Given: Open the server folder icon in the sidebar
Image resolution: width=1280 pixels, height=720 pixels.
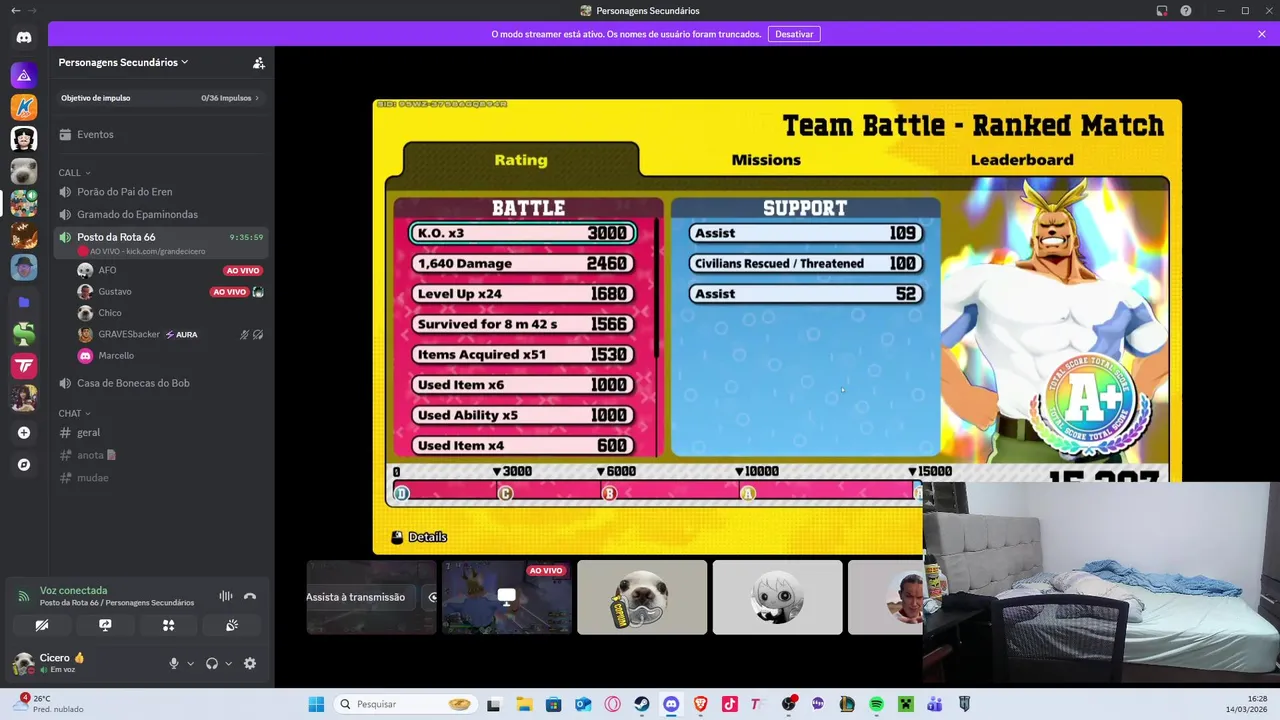Looking at the screenshot, I should coord(24,301).
